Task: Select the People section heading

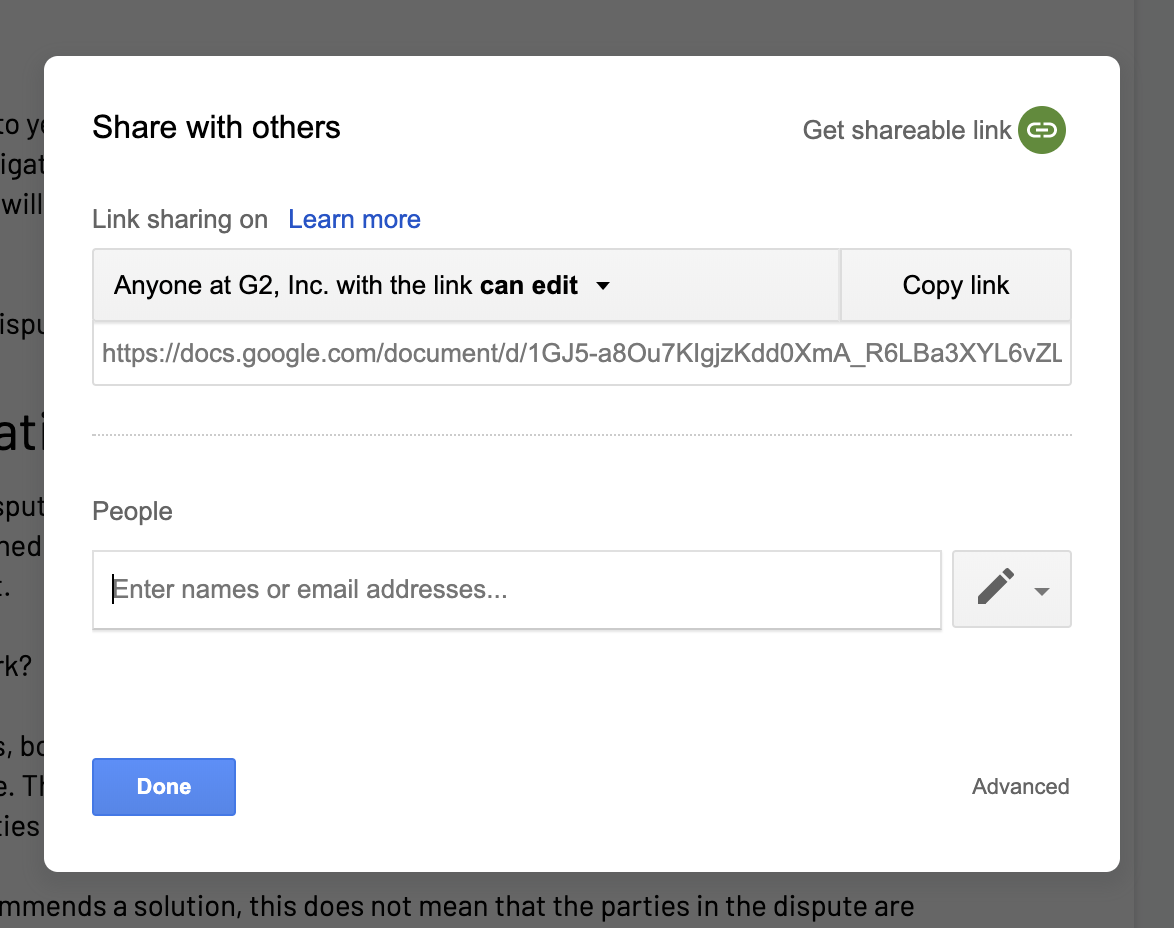Action: pyautogui.click(x=132, y=511)
